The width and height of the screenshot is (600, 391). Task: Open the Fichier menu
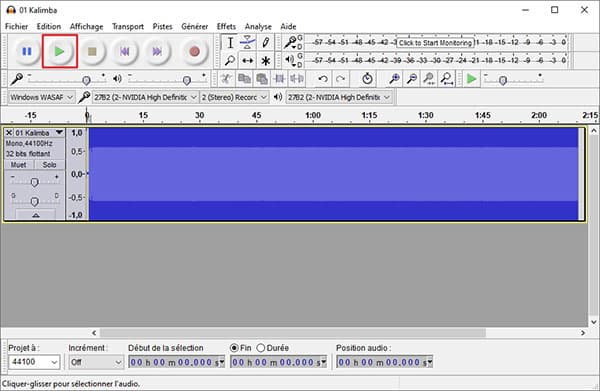[x=16, y=26]
